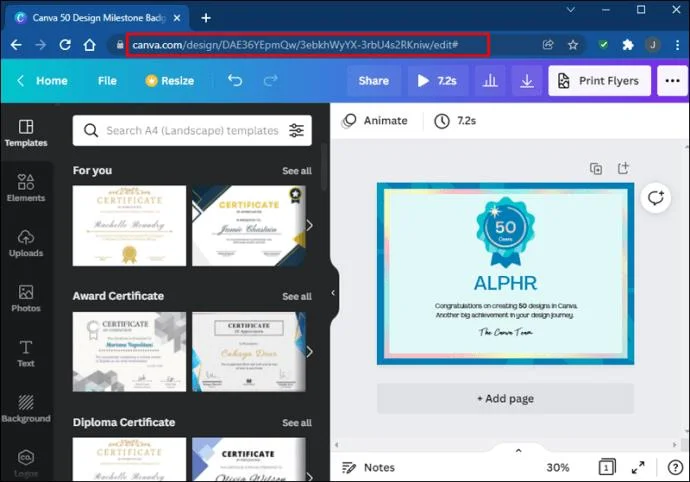Select the gray cubes award certificate template
Viewport: 690px width, 482px height.
[129, 352]
